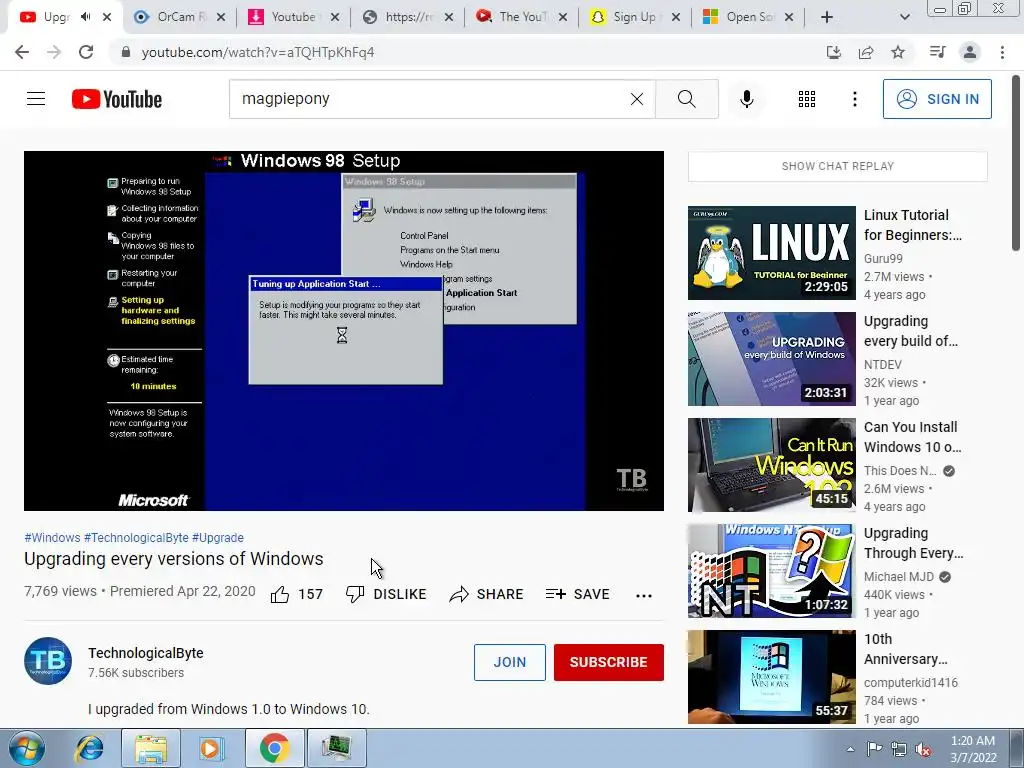1024x768 pixels.
Task: Click the red SUBSCRIBE button
Action: [609, 662]
